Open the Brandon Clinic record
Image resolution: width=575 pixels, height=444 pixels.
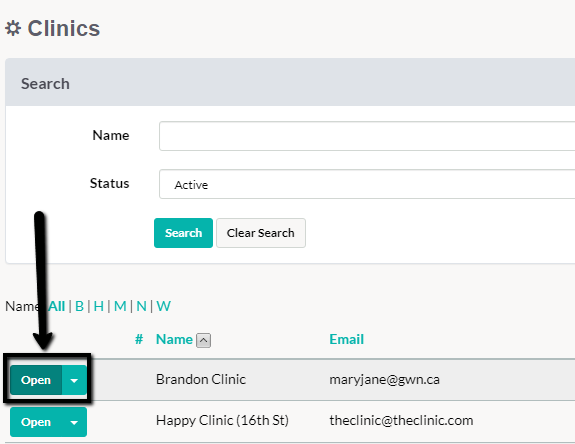tap(36, 380)
